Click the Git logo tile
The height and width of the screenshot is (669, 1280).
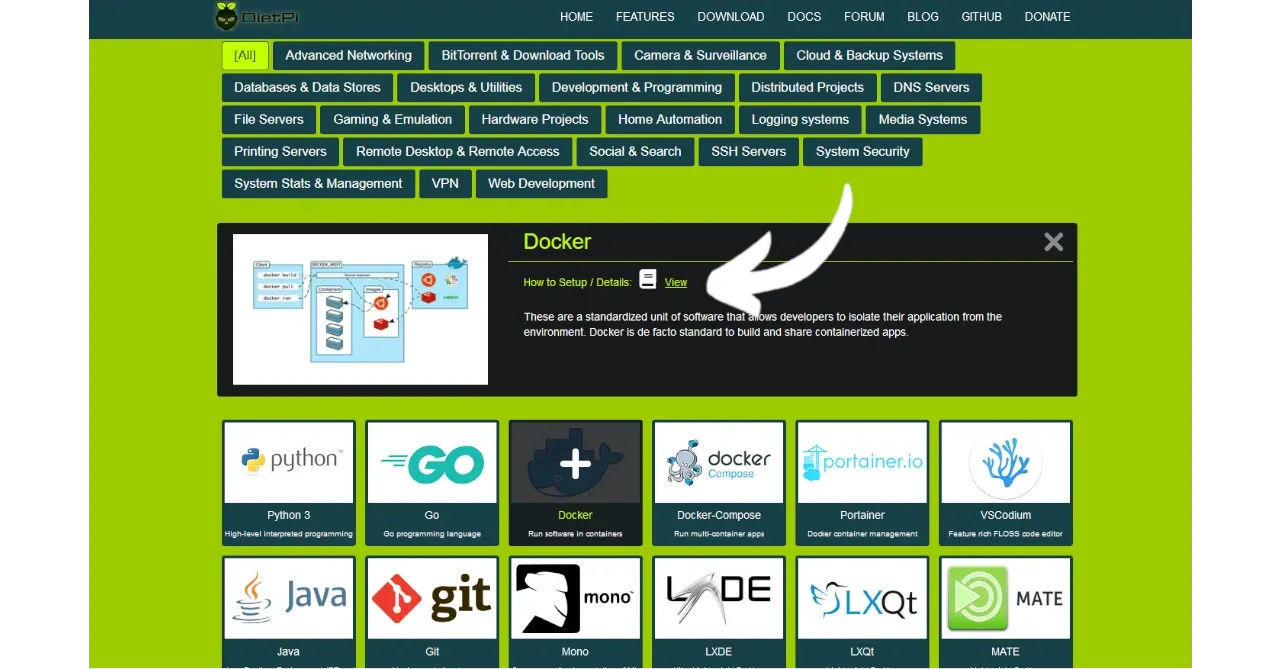[432, 598]
